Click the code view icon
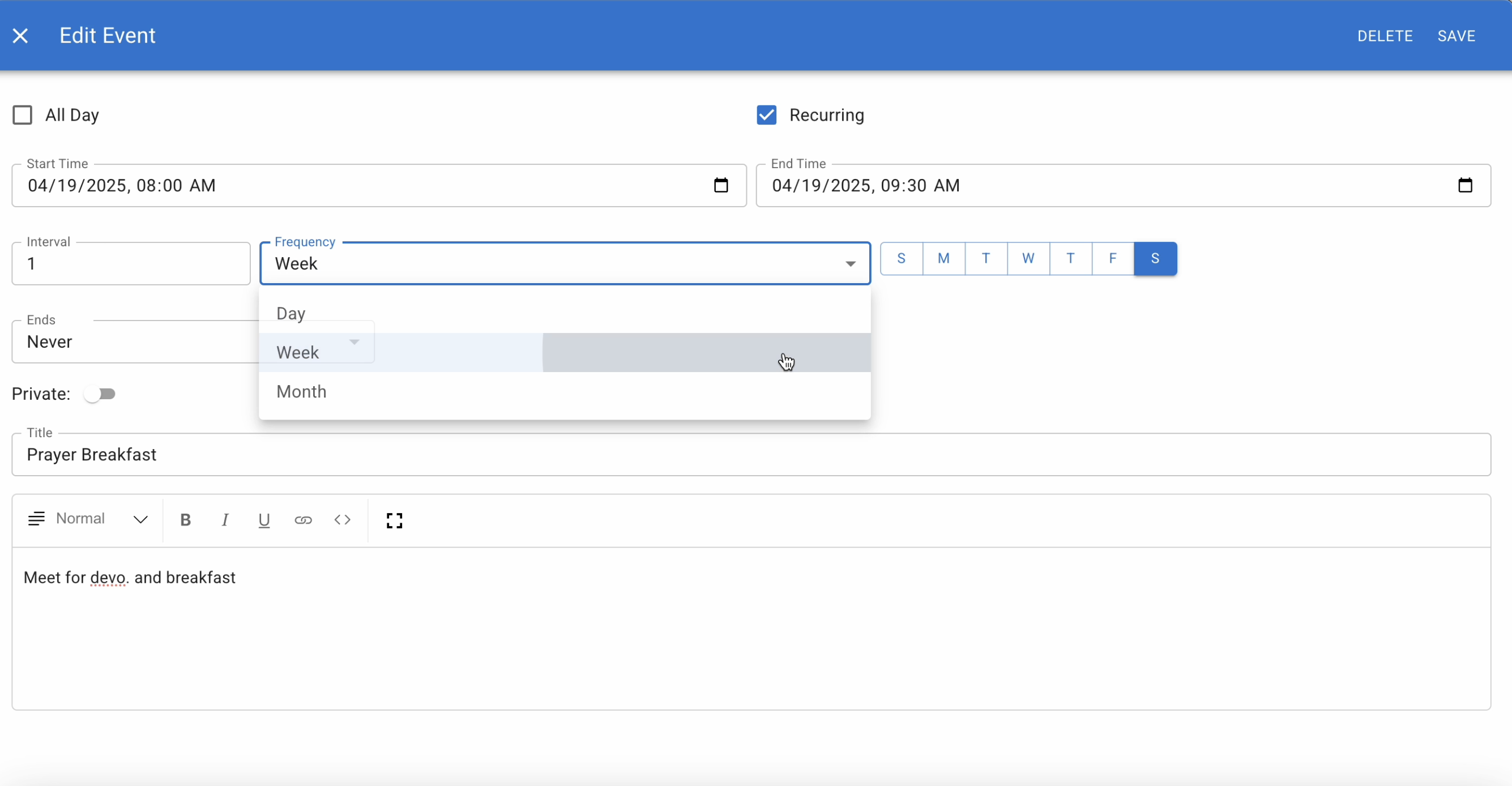The height and width of the screenshot is (786, 1512). pyautogui.click(x=342, y=520)
